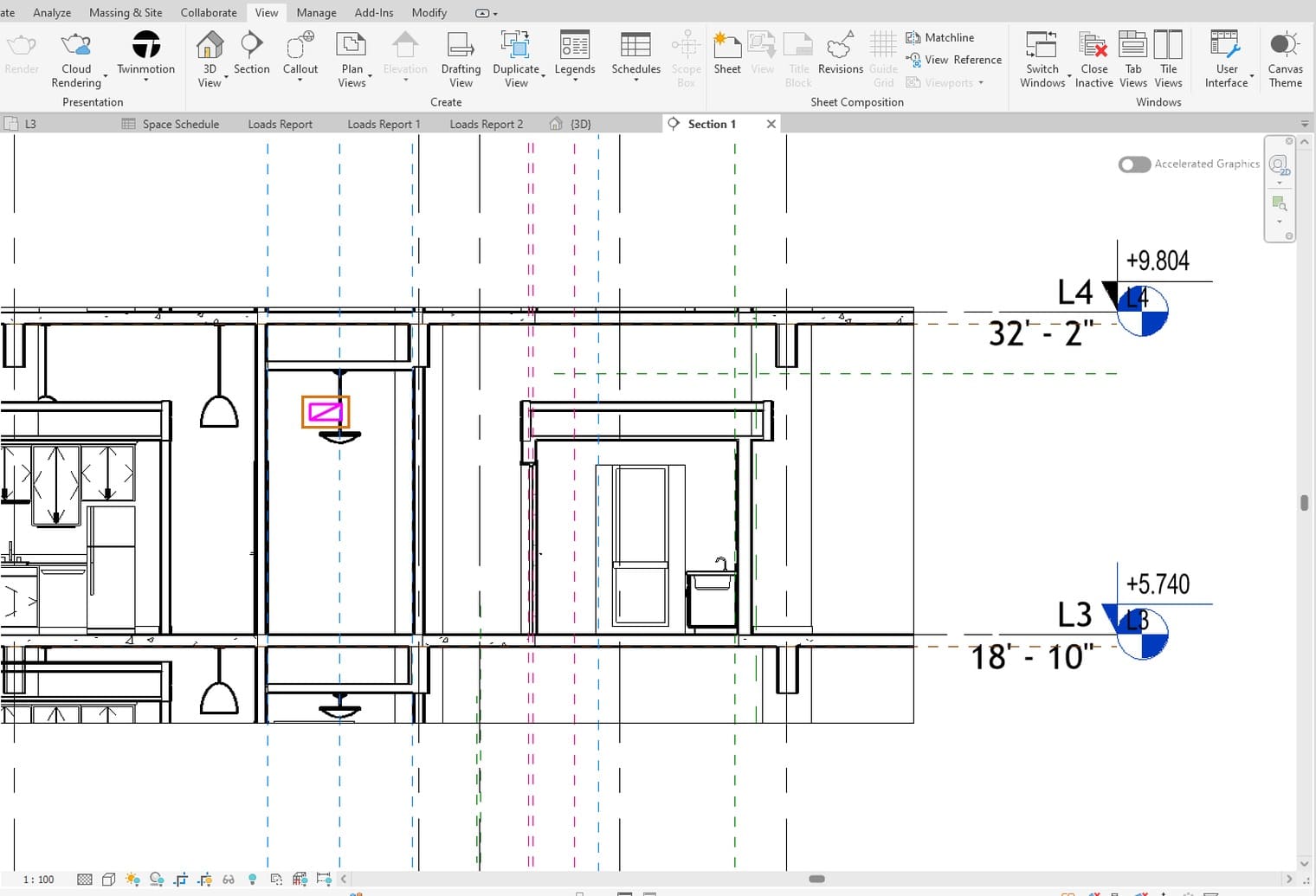Screen dimensions: 1316x896
Task: Open the Schedules tool
Action: click(635, 52)
